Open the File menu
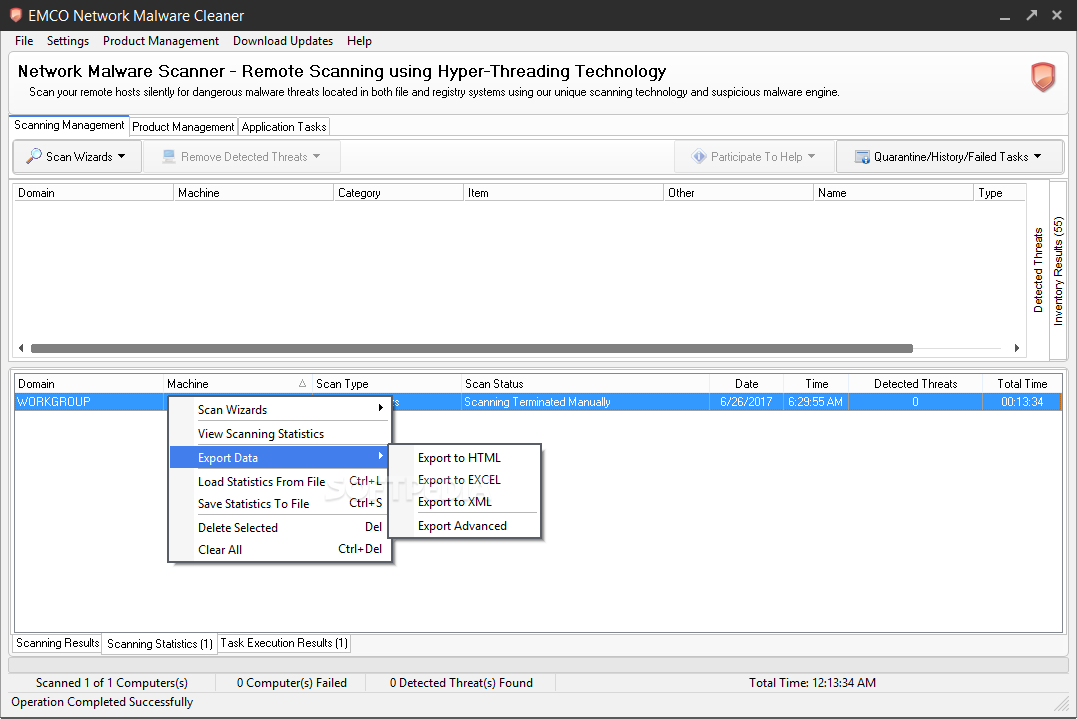The image size is (1077, 719). tap(24, 41)
